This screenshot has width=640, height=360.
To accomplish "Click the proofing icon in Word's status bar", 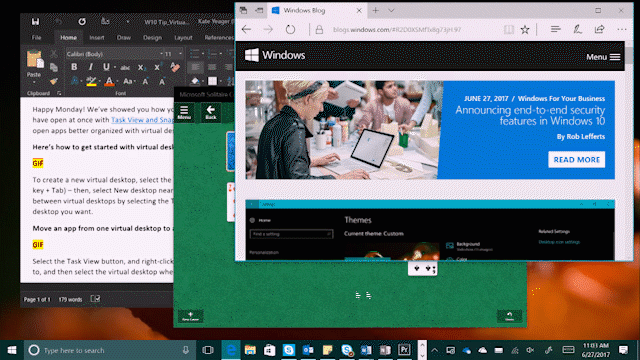I will (95, 299).
